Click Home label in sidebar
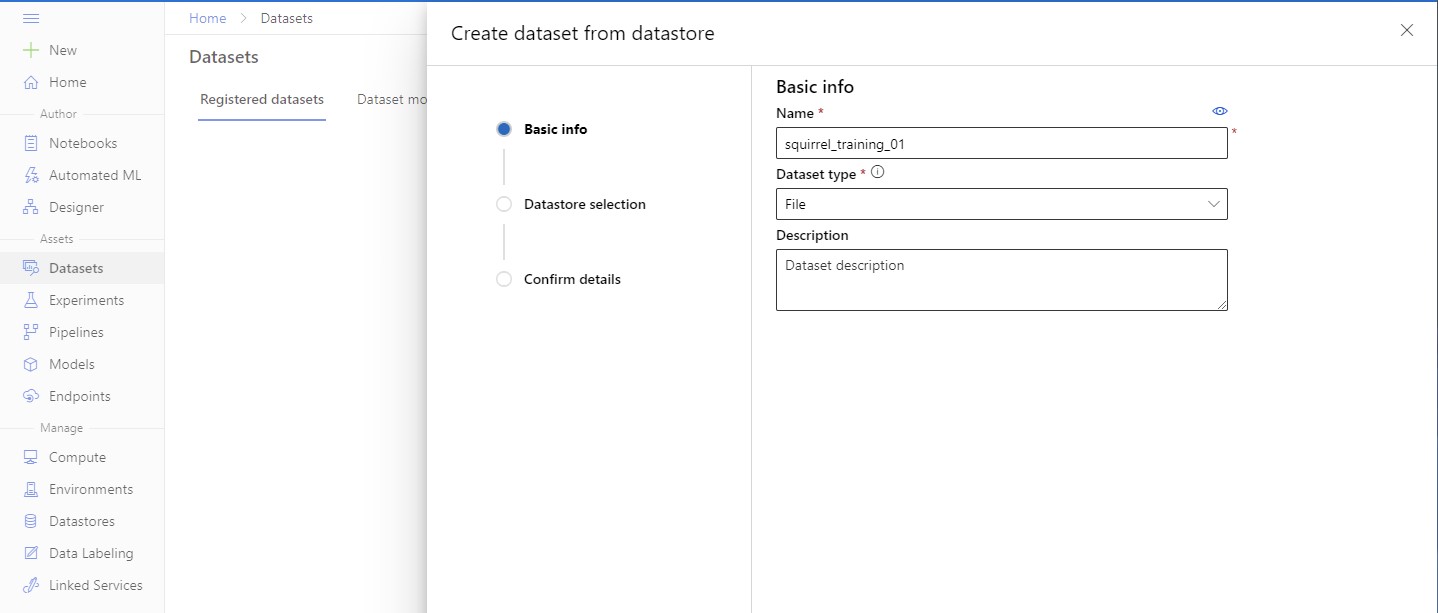Viewport: 1438px width, 613px height. pyautogui.click(x=68, y=82)
